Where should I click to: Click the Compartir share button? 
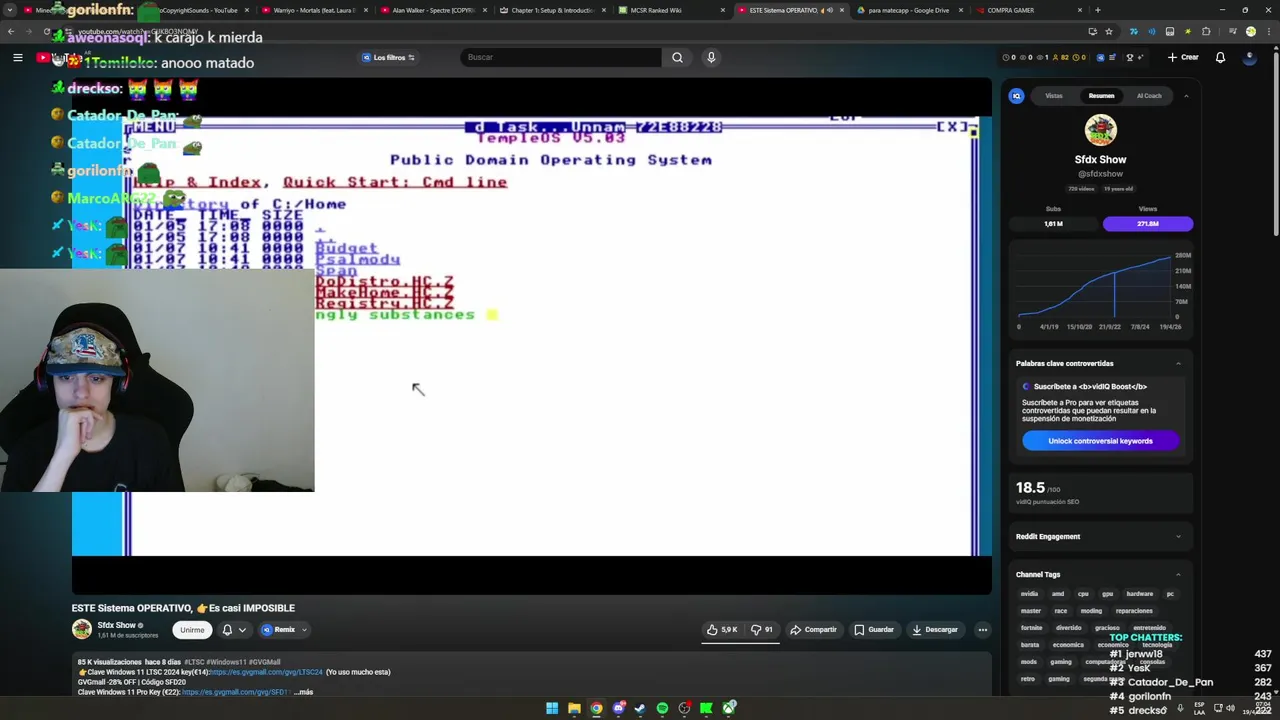coord(813,630)
